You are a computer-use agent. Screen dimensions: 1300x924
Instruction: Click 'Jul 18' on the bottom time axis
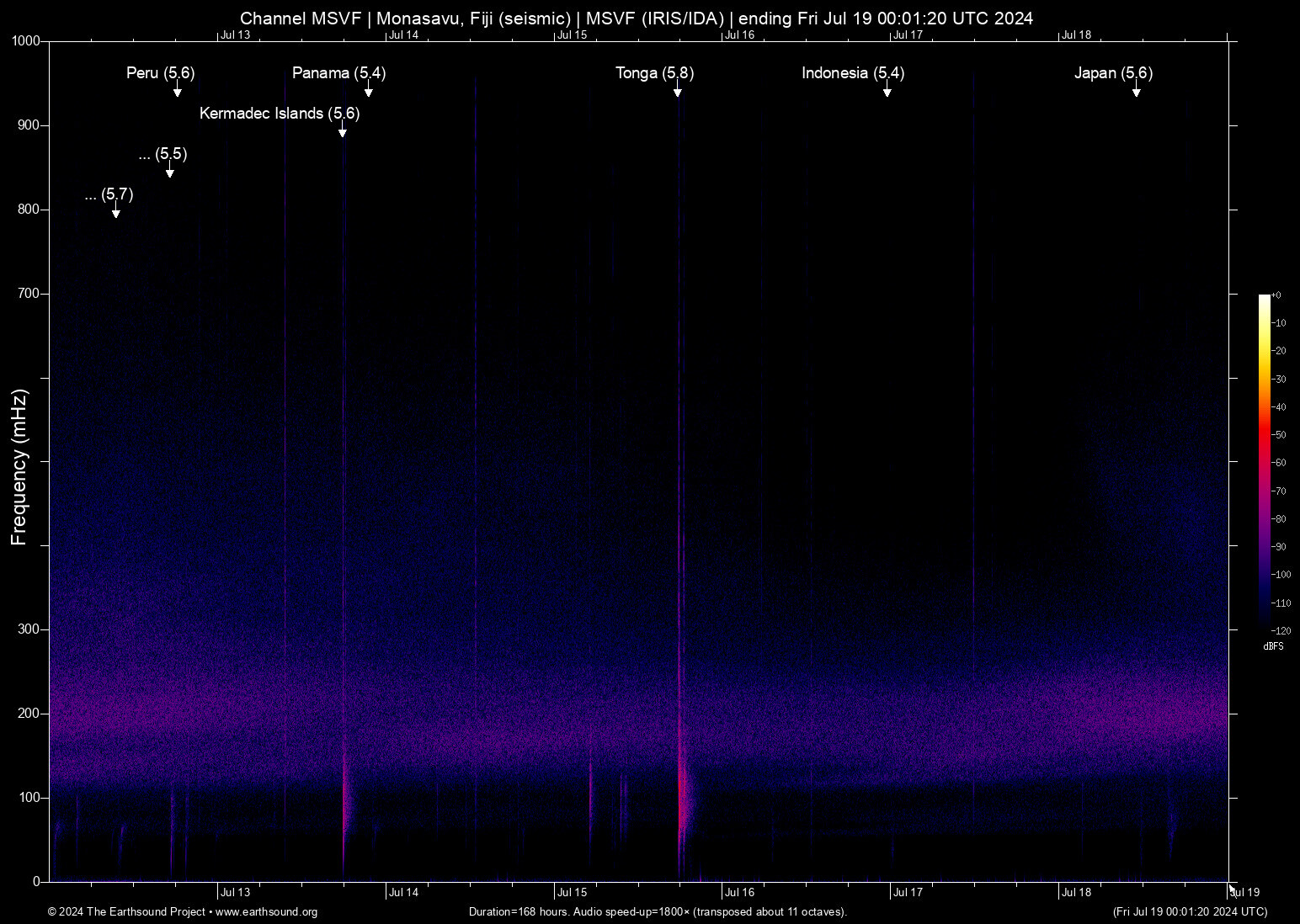(x=1076, y=893)
